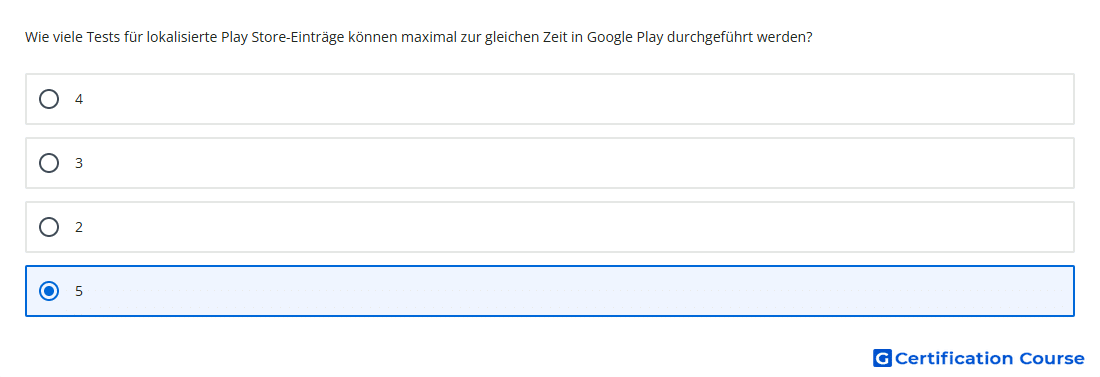Select the radio button for answer 2
The image size is (1100, 377).
tap(49, 227)
